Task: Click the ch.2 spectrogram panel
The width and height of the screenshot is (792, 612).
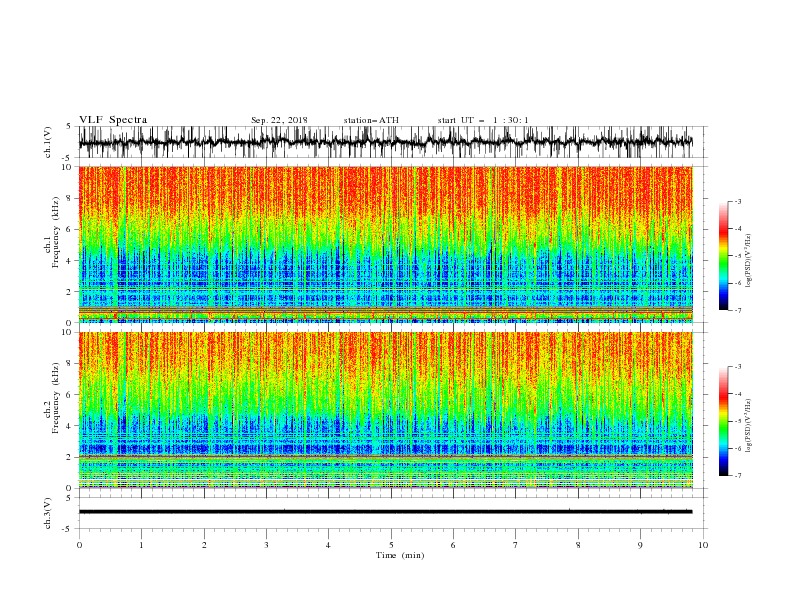Action: (x=386, y=410)
